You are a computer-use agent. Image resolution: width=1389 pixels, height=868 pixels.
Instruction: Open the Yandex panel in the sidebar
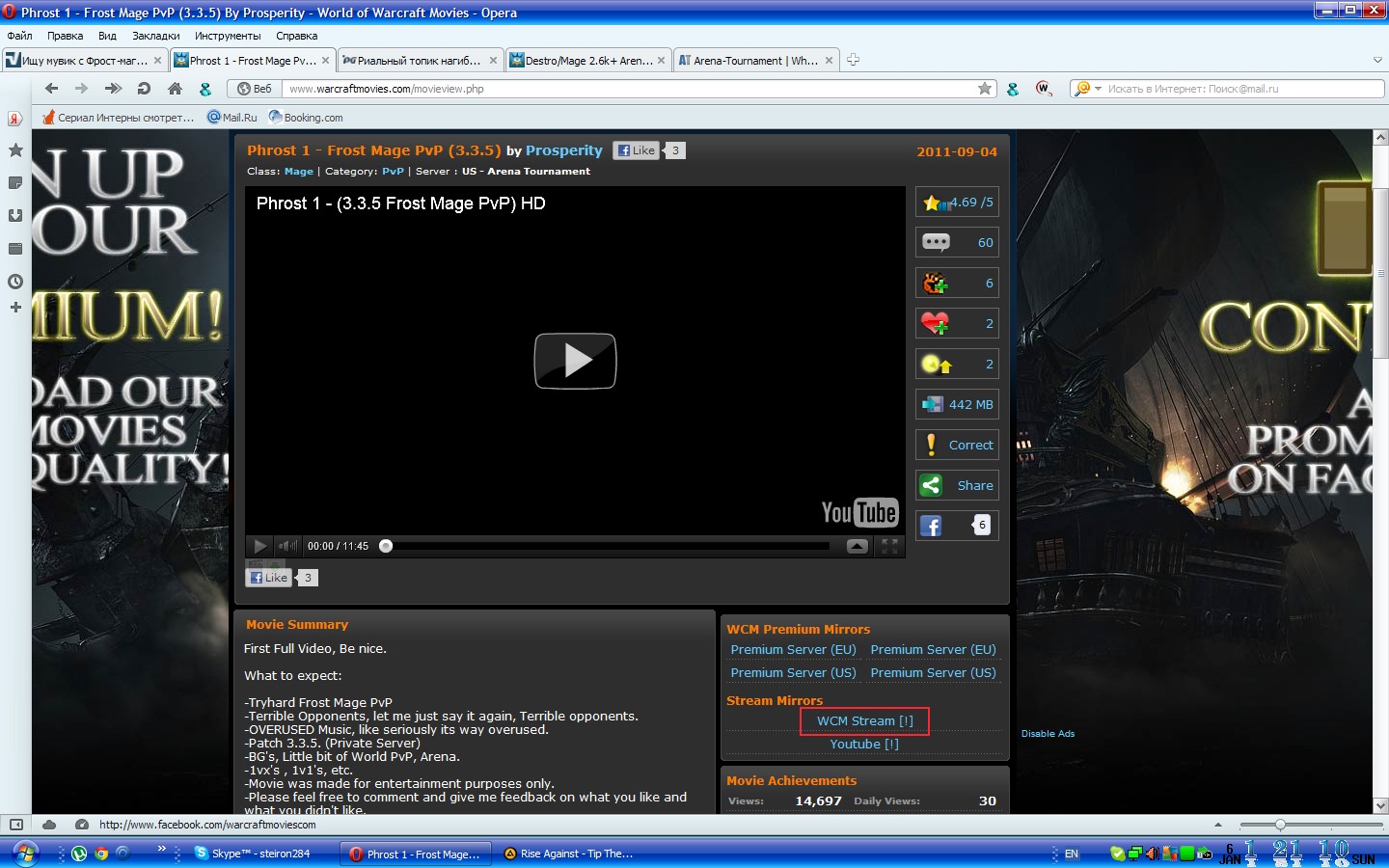tap(15, 119)
